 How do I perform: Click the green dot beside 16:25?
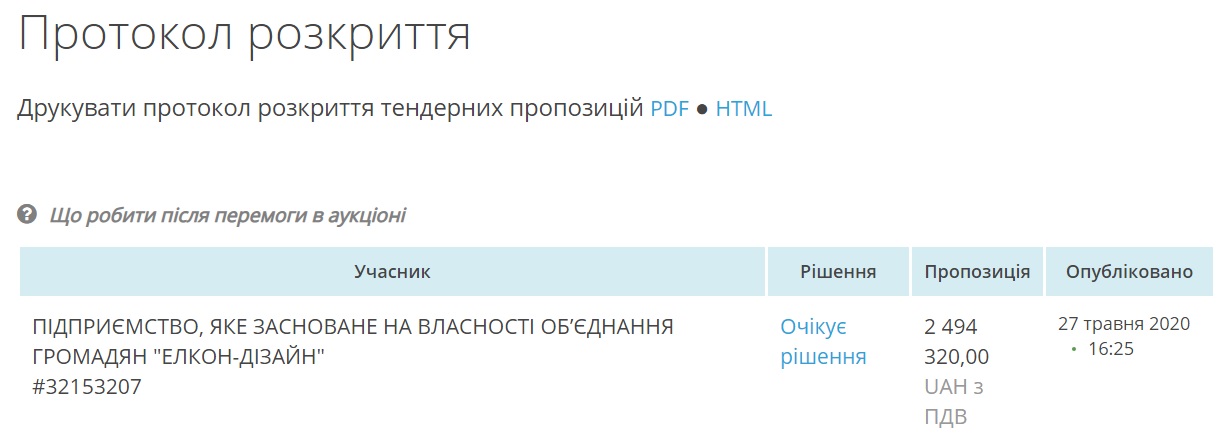click(x=1074, y=350)
